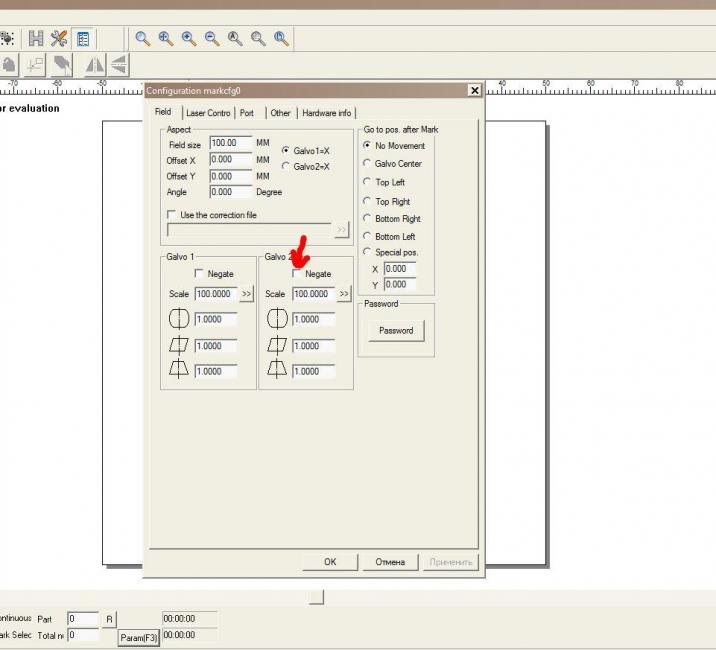Expand Galvo 2 scale >> button
Image resolution: width=716 pixels, height=650 pixels.
[x=344, y=294]
